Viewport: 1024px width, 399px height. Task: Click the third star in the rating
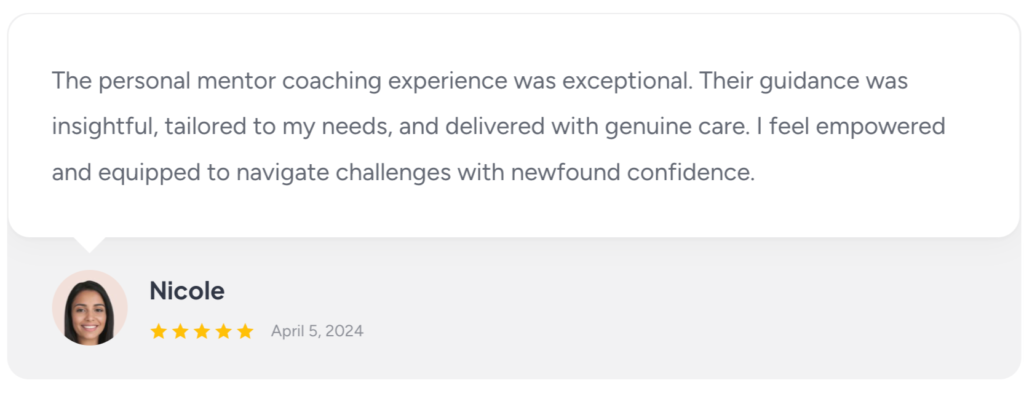tap(202, 331)
